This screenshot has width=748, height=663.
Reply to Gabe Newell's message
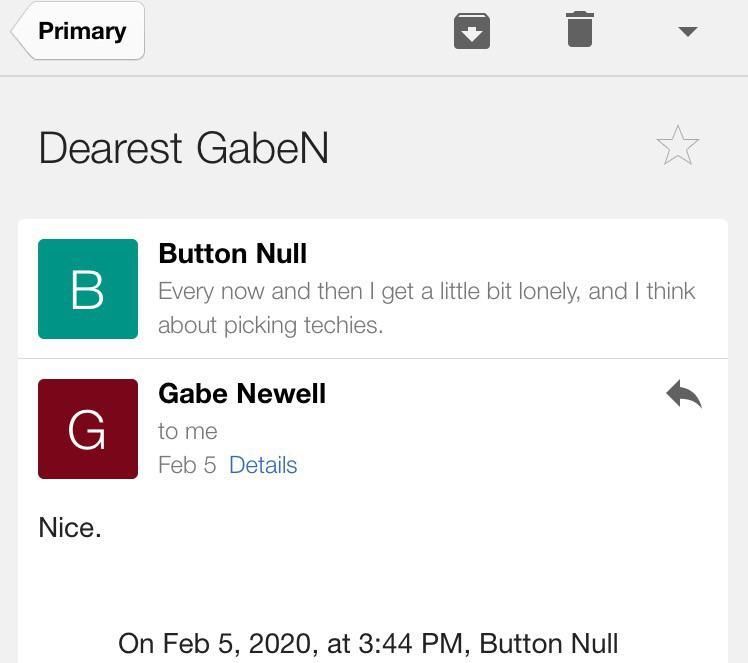[x=684, y=395]
